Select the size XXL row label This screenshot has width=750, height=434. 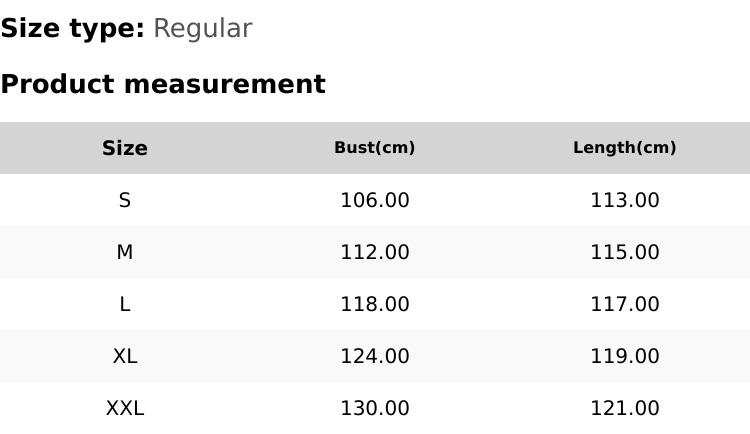(x=125, y=408)
